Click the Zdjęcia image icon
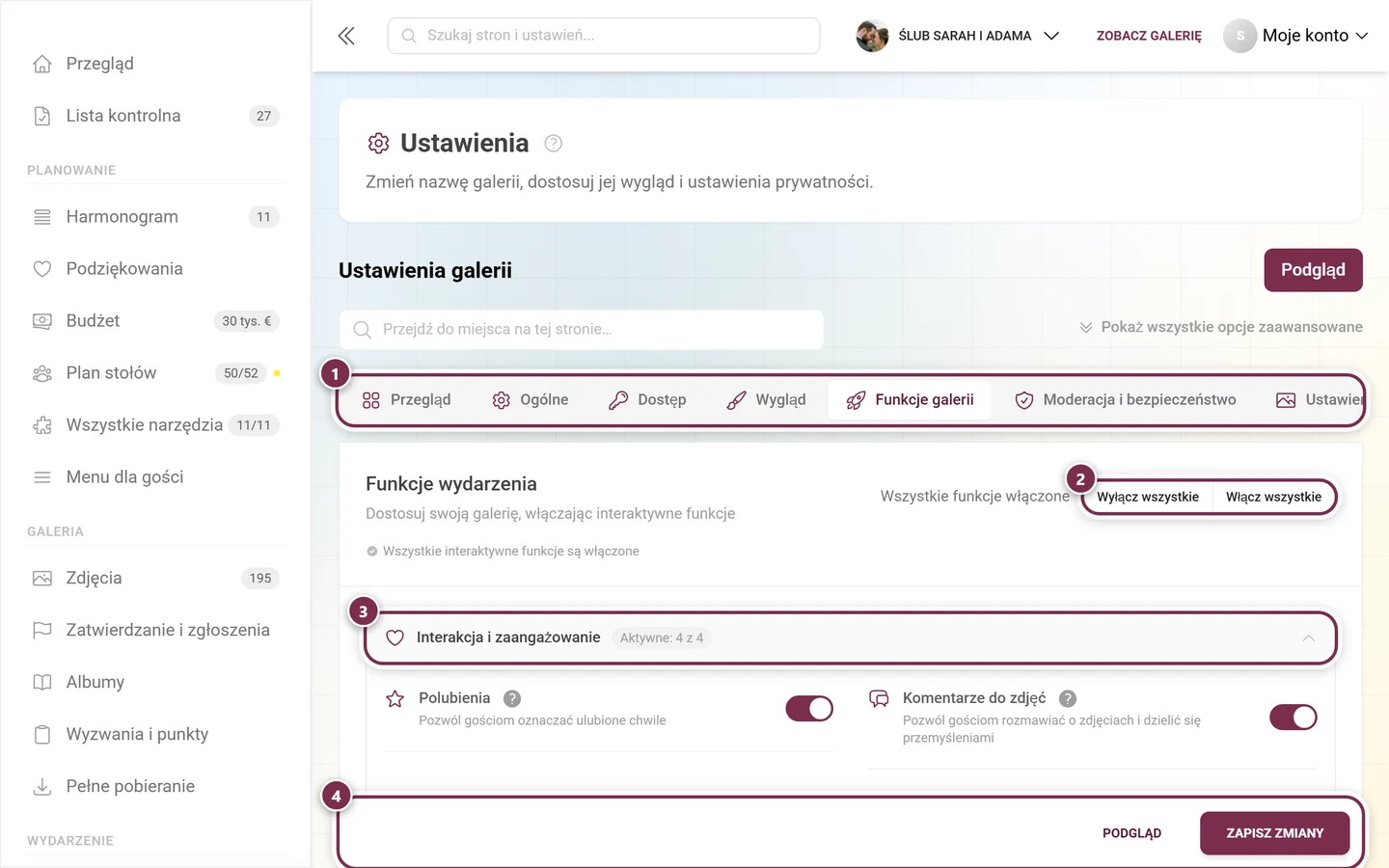The height and width of the screenshot is (868, 1389). [42, 579]
